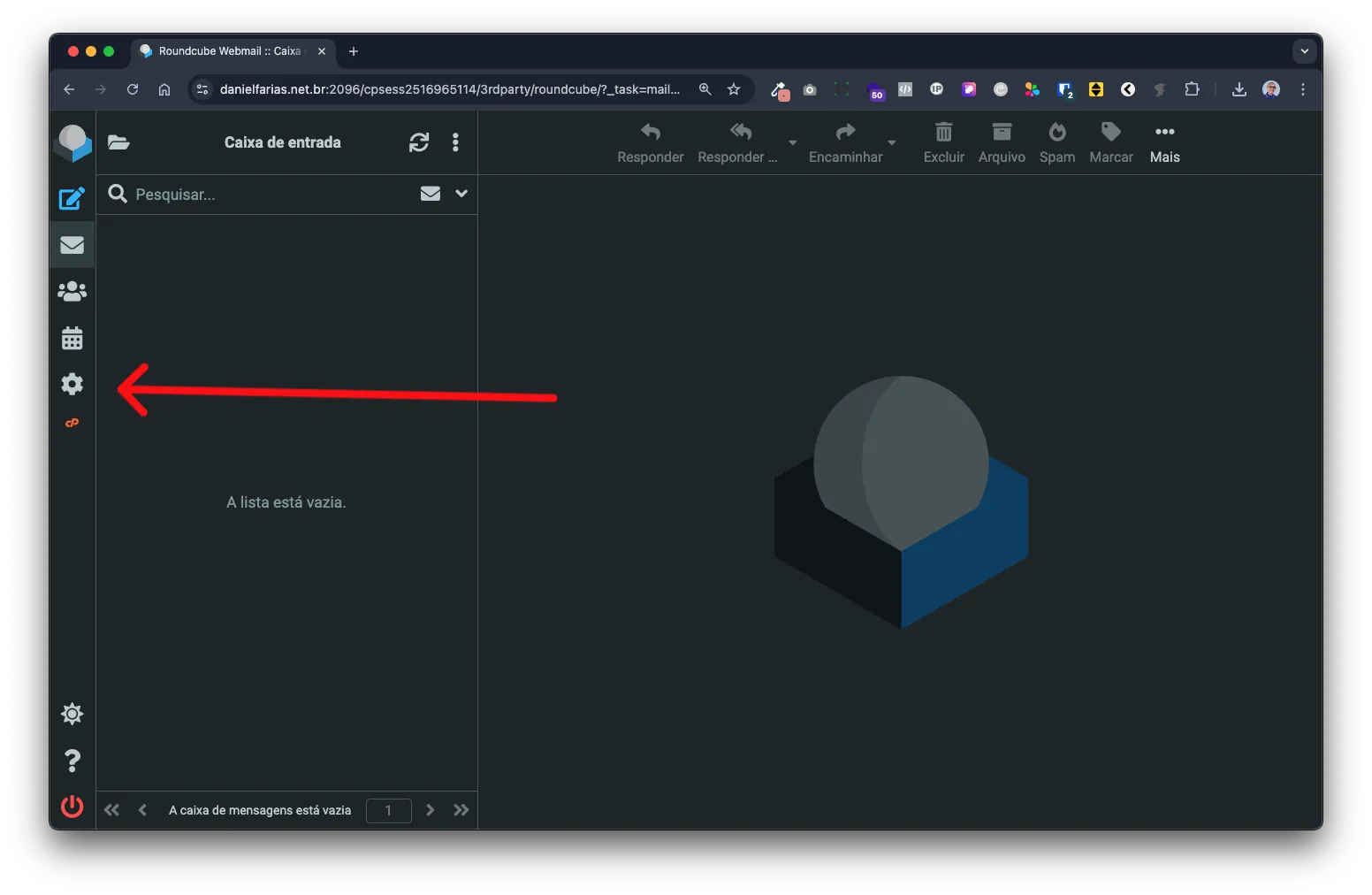Toggle search scope with envelope icon
The height and width of the screenshot is (895, 1372).
[431, 194]
